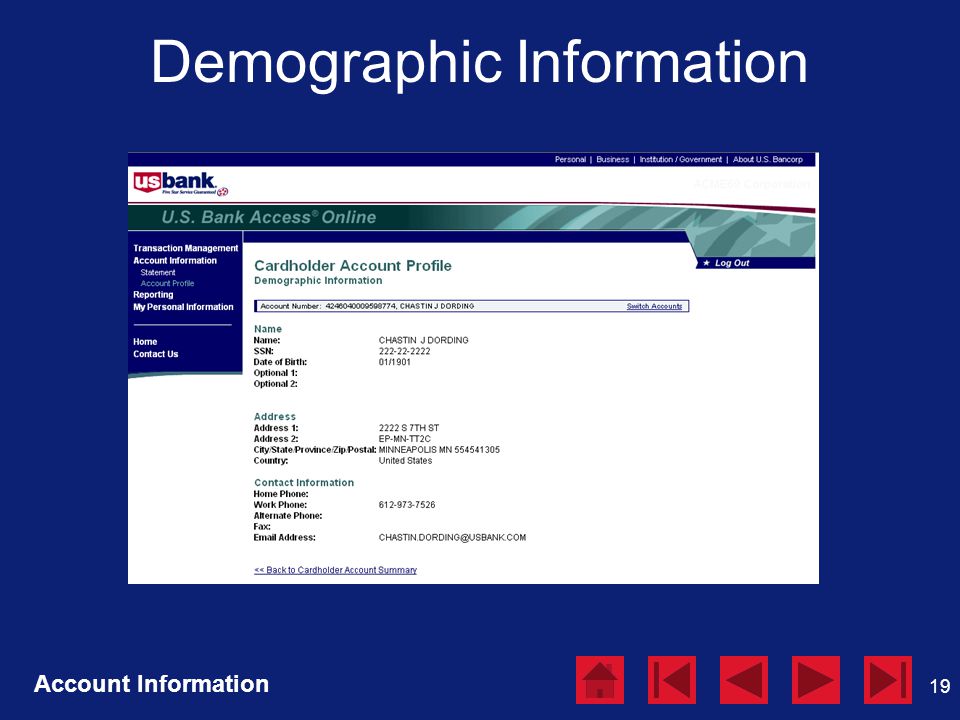This screenshot has height=720, width=960.
Task: Go to previous slide arrow
Action: pos(744,680)
